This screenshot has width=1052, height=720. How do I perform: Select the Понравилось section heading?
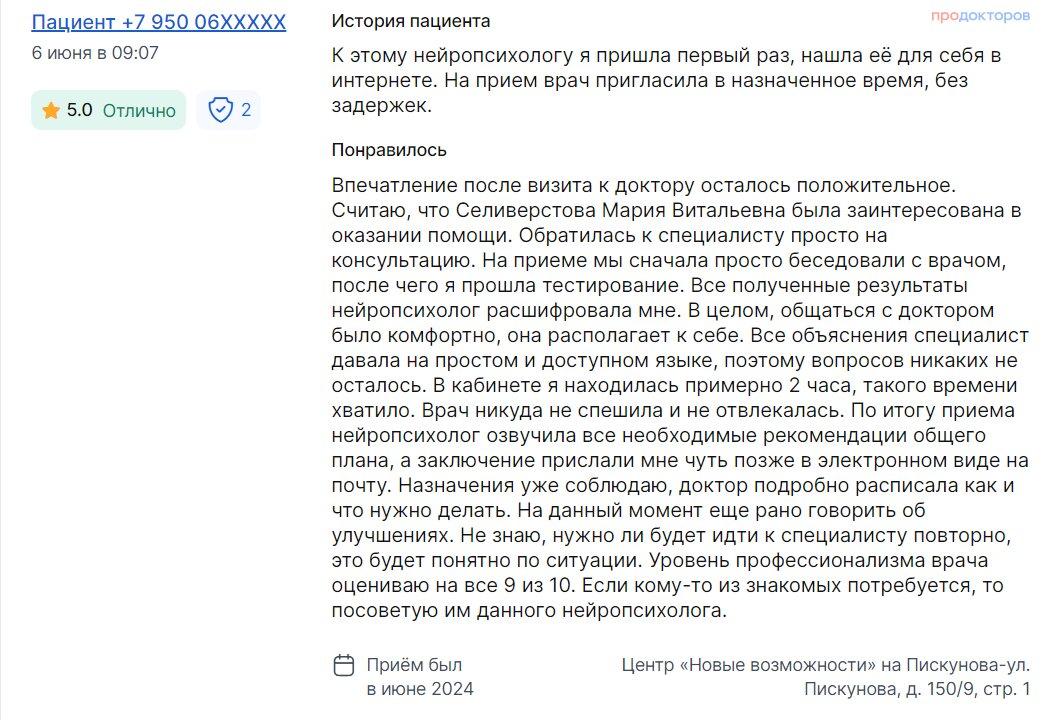389,150
